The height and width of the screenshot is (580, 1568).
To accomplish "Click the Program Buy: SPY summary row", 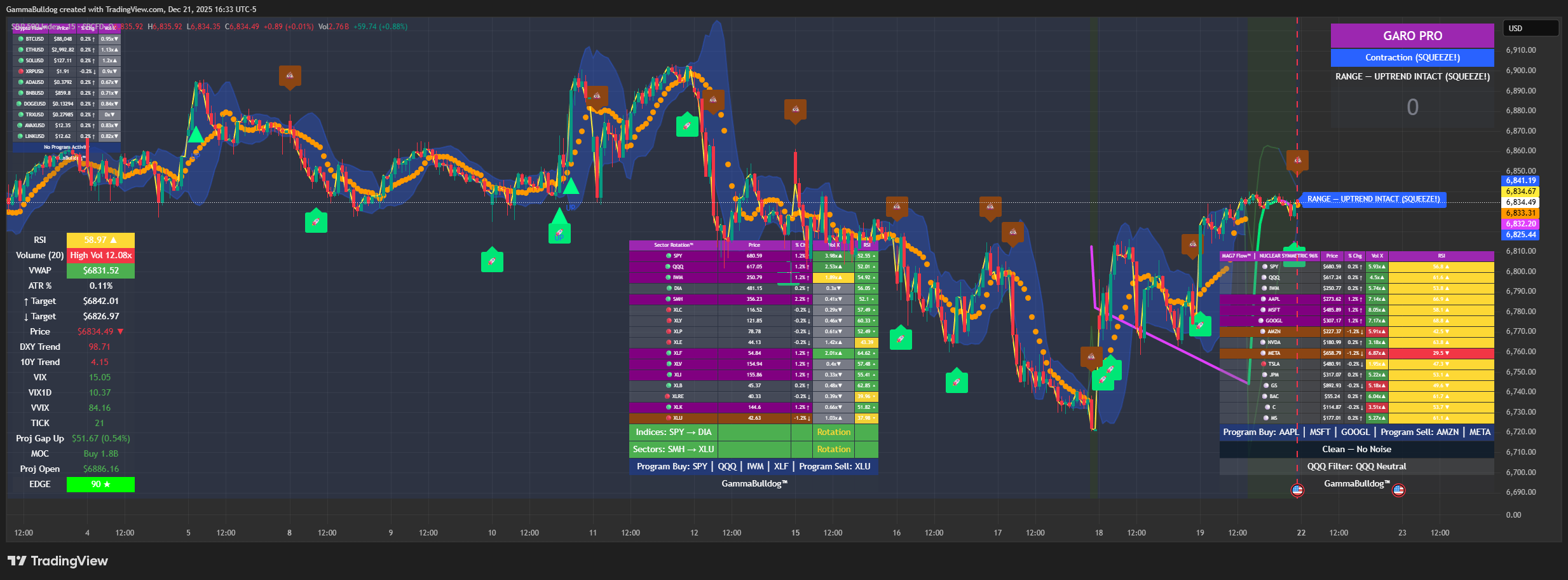I will tap(754, 467).
